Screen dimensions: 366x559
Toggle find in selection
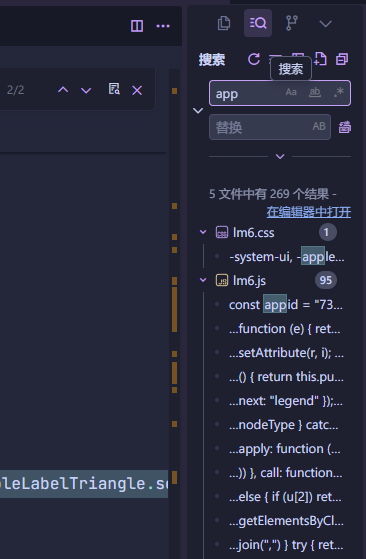[x=114, y=89]
